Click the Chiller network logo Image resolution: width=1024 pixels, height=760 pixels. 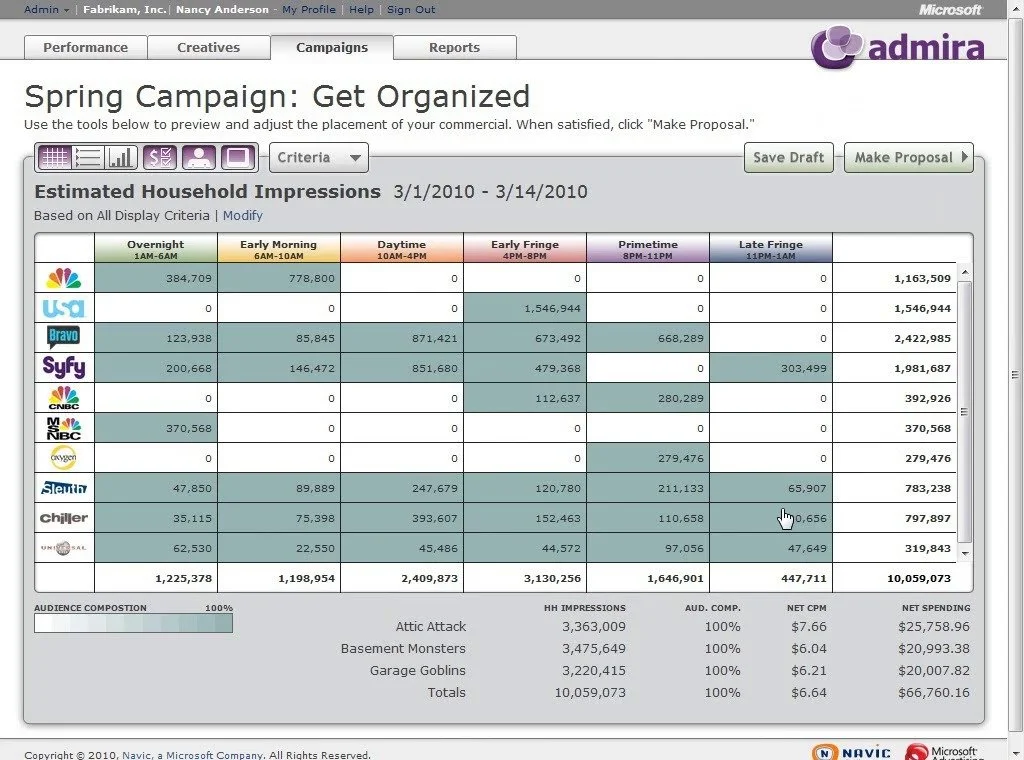(x=64, y=518)
